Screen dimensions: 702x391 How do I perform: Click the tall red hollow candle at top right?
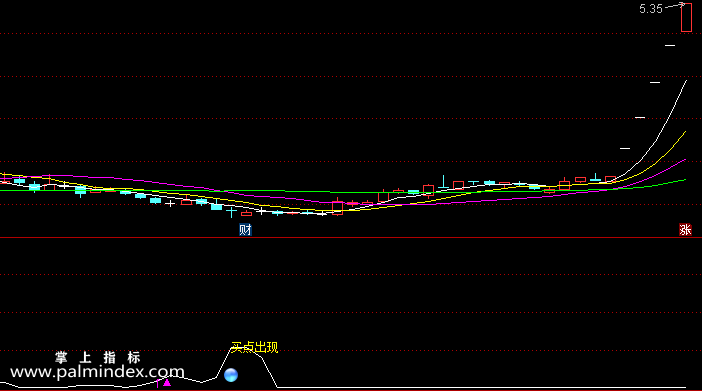tap(686, 18)
